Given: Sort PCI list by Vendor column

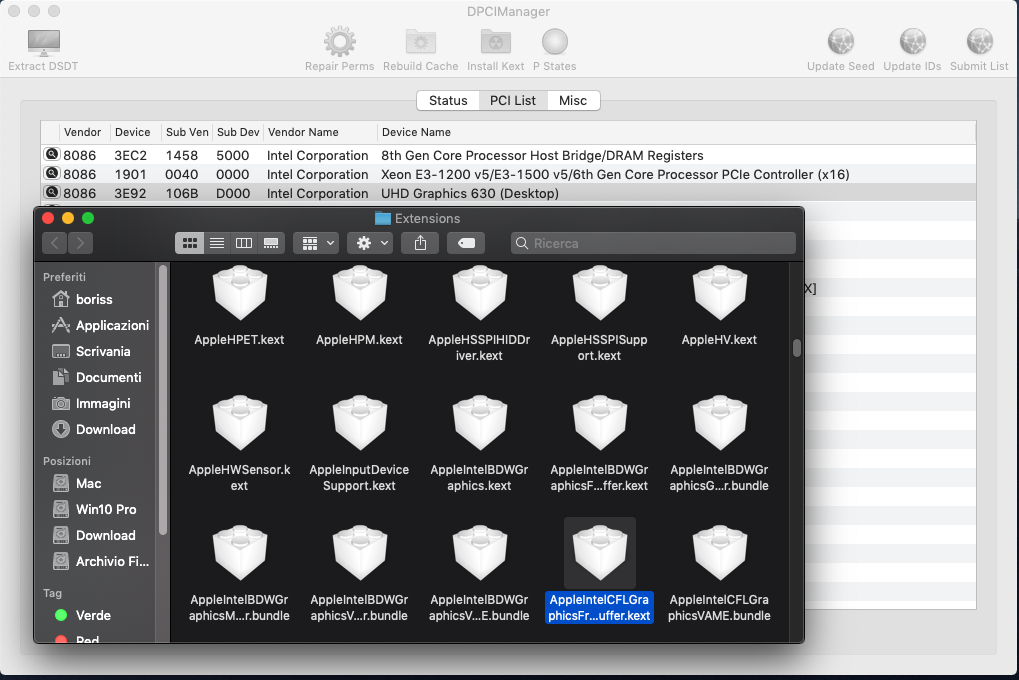Looking at the screenshot, I should pyautogui.click(x=84, y=132).
